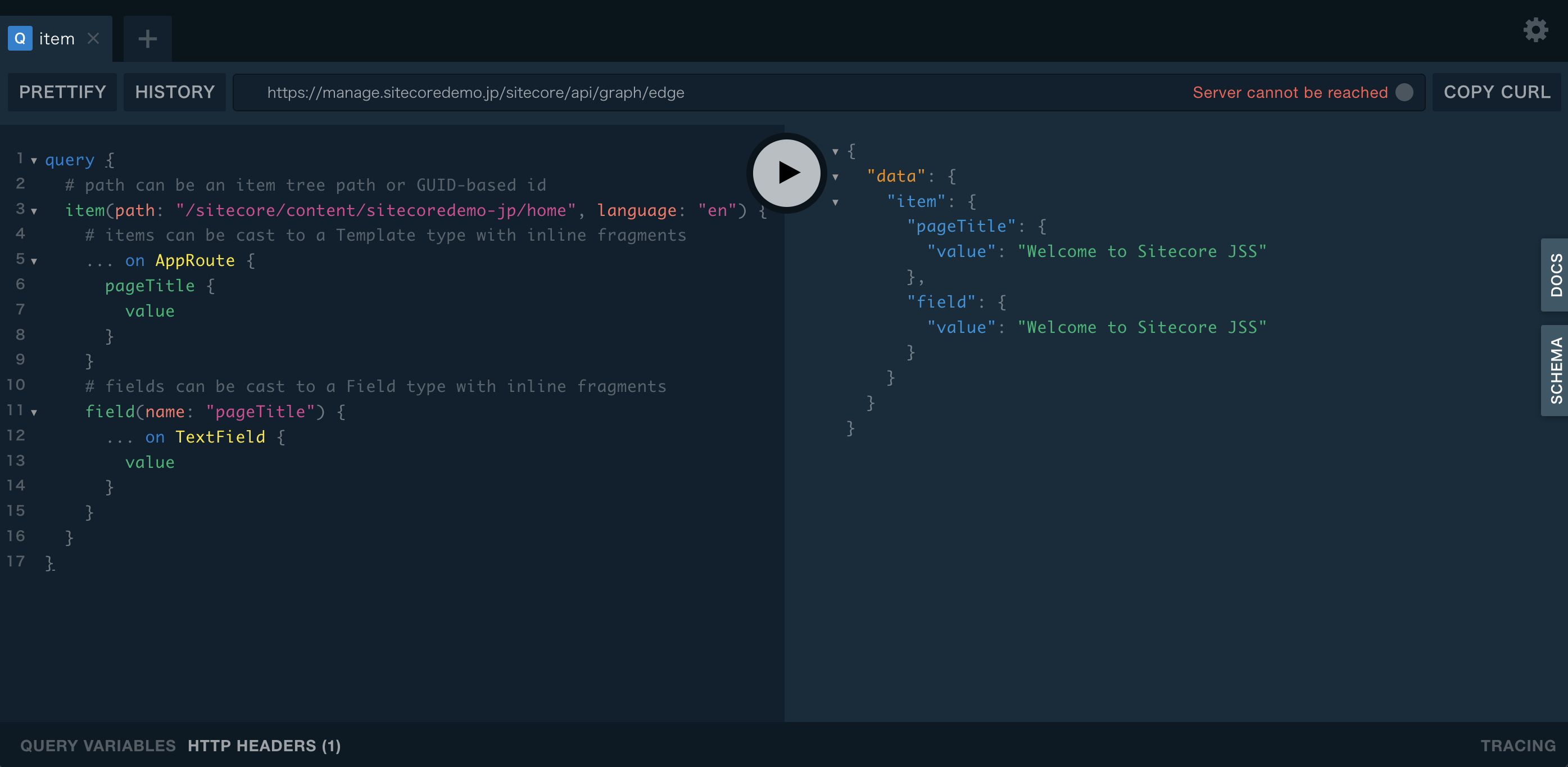Open settings via the gear icon

pos(1535,29)
